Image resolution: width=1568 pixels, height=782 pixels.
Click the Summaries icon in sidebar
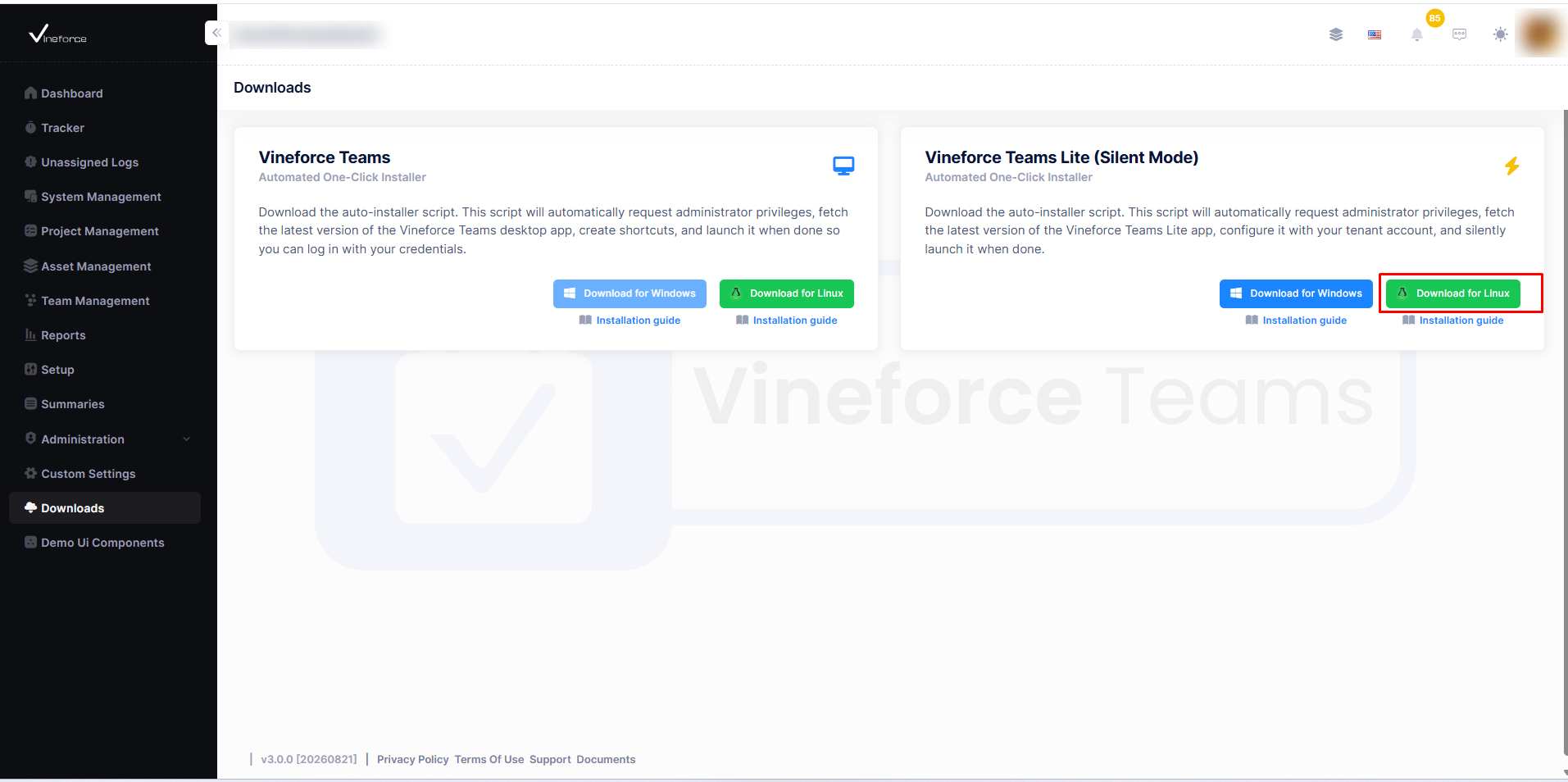coord(30,403)
